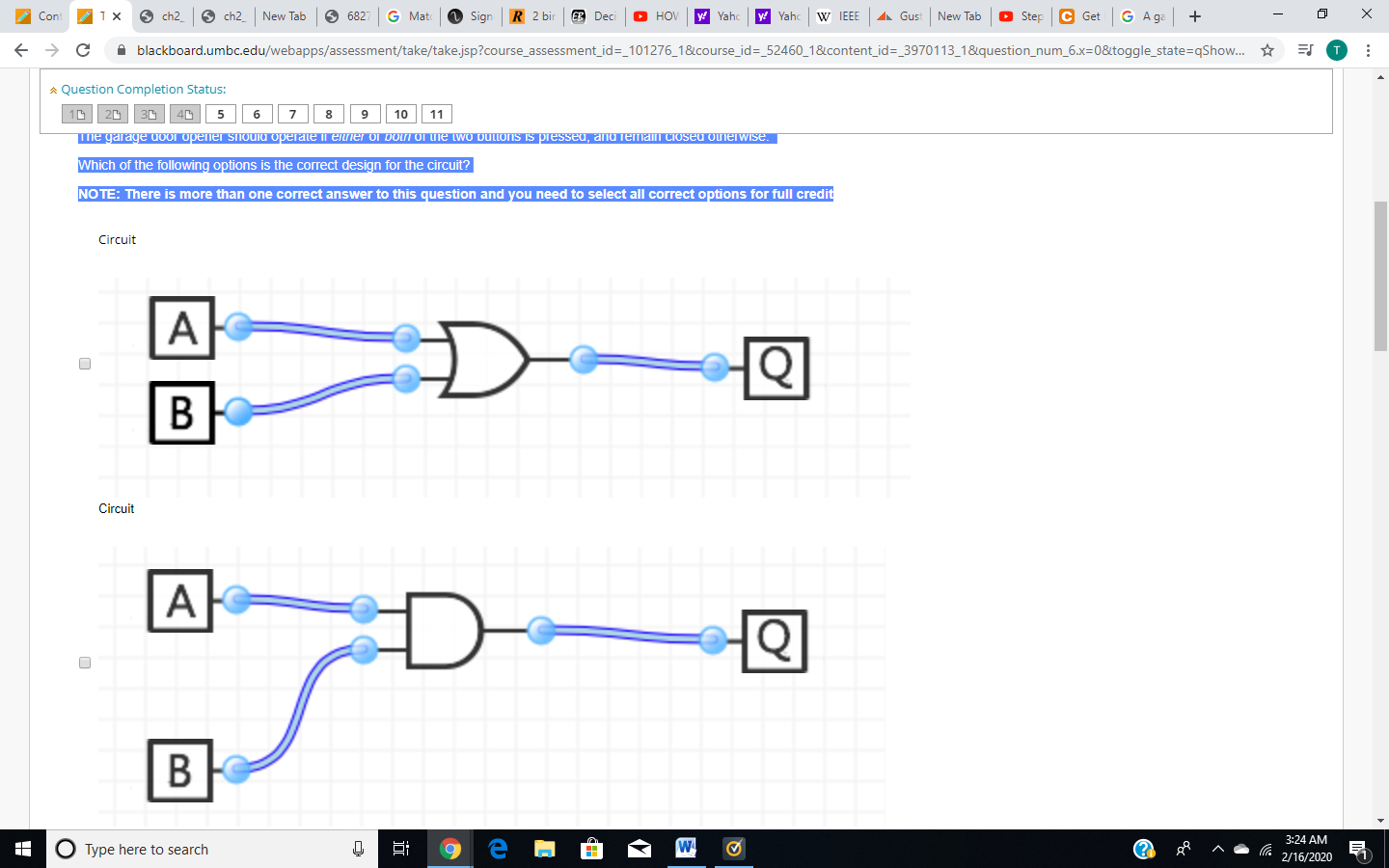Switch to the first 'Cont' tab
The image size is (1389, 868).
(x=39, y=16)
